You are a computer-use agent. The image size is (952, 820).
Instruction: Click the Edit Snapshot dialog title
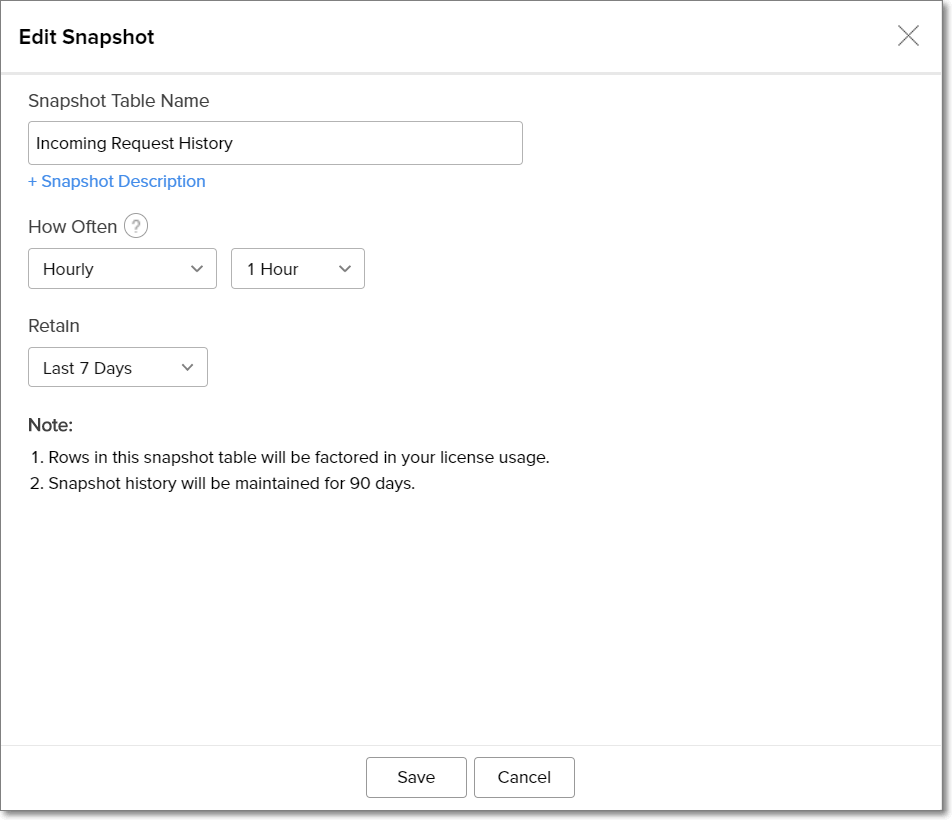pos(86,38)
